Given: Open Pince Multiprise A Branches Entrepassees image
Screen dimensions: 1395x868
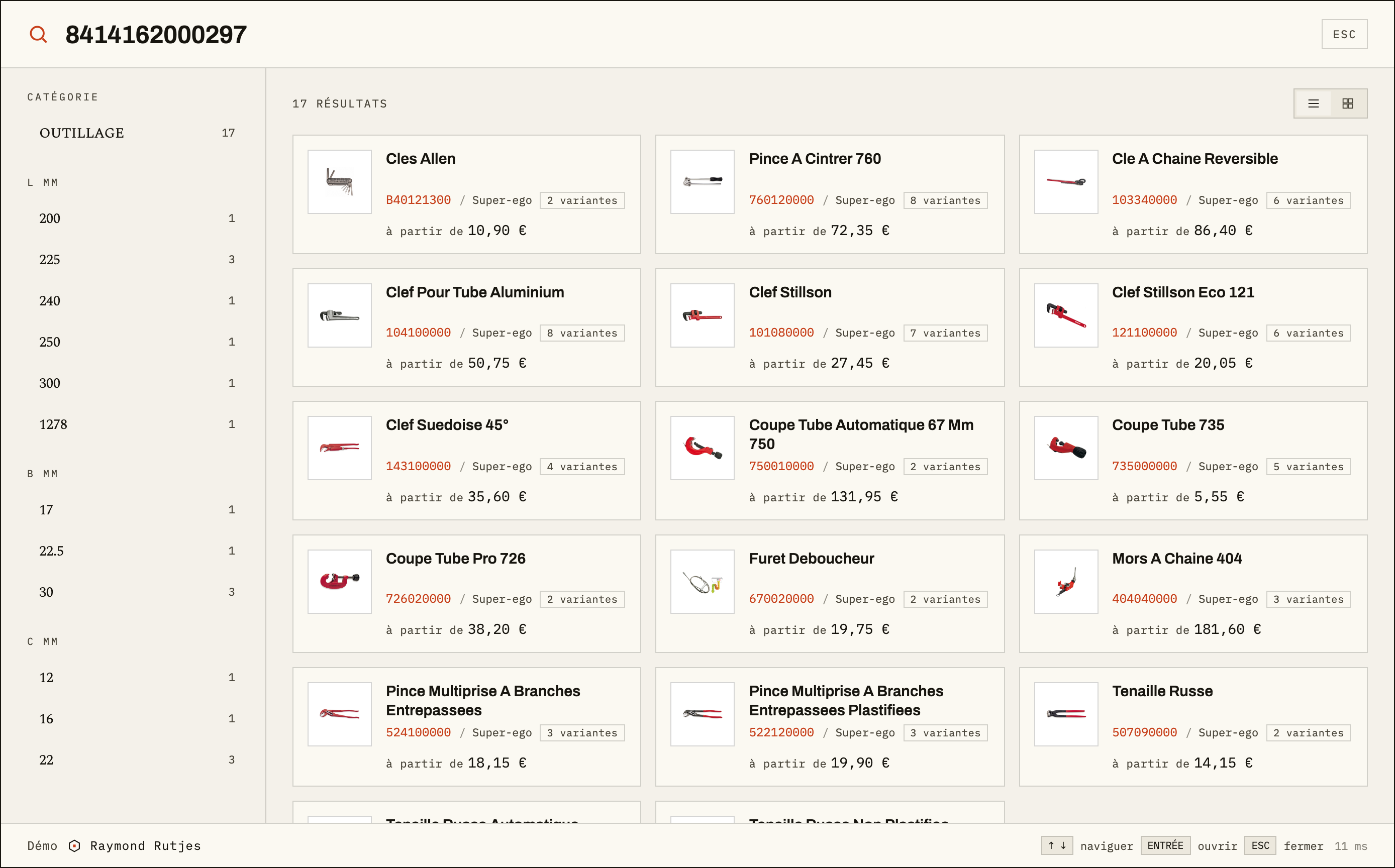Looking at the screenshot, I should click(x=339, y=714).
